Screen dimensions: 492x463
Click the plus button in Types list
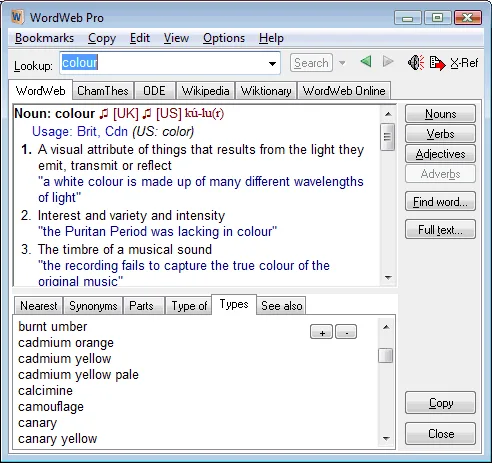click(x=321, y=332)
